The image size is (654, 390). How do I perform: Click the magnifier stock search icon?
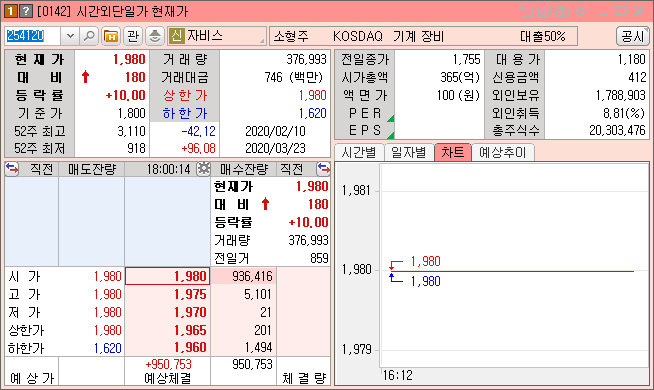(x=89, y=36)
